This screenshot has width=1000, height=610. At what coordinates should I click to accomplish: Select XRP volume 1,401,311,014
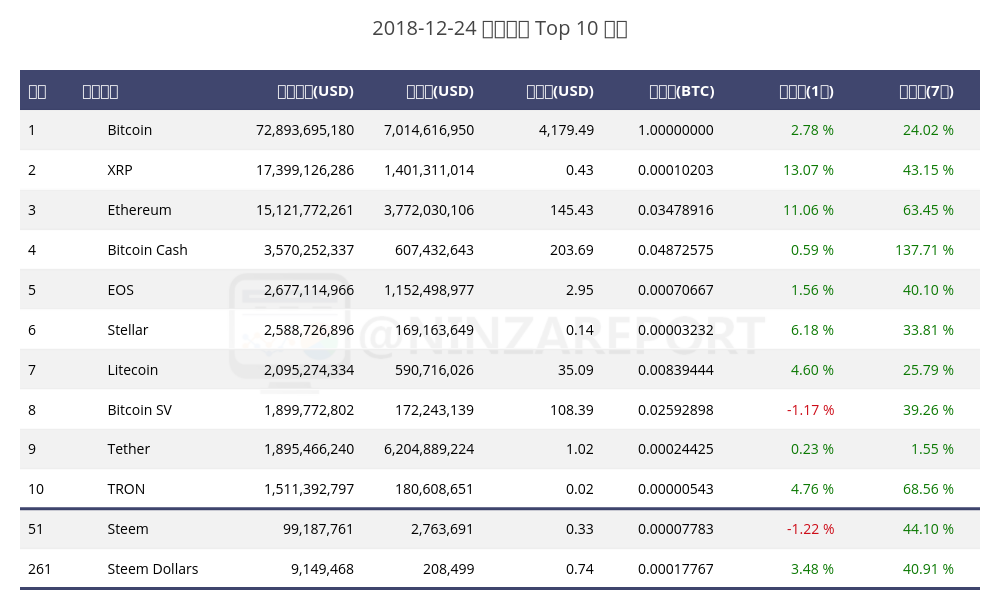click(429, 170)
